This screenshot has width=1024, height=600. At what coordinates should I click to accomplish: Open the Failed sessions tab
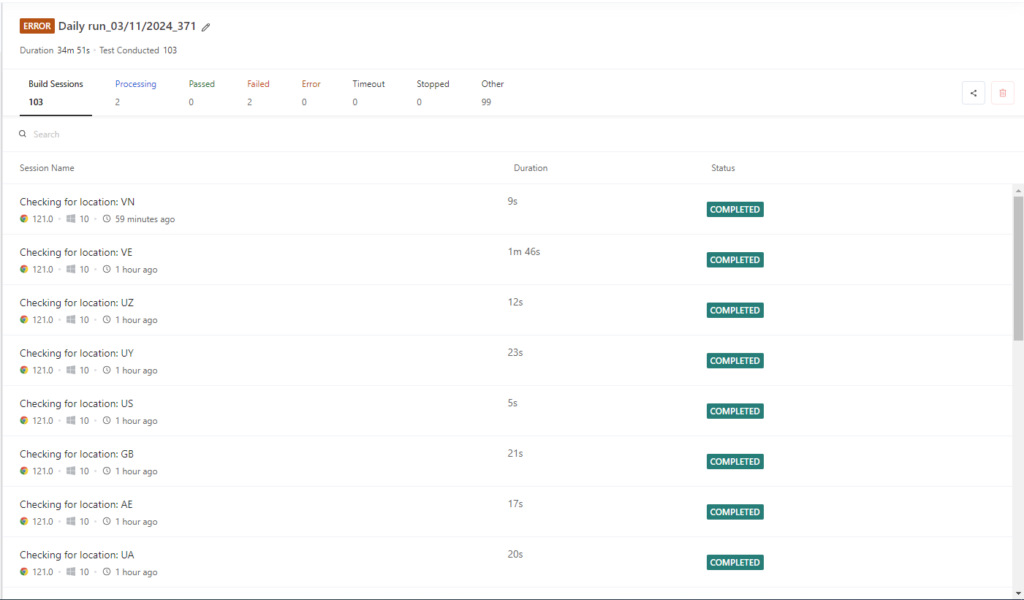[x=258, y=92]
